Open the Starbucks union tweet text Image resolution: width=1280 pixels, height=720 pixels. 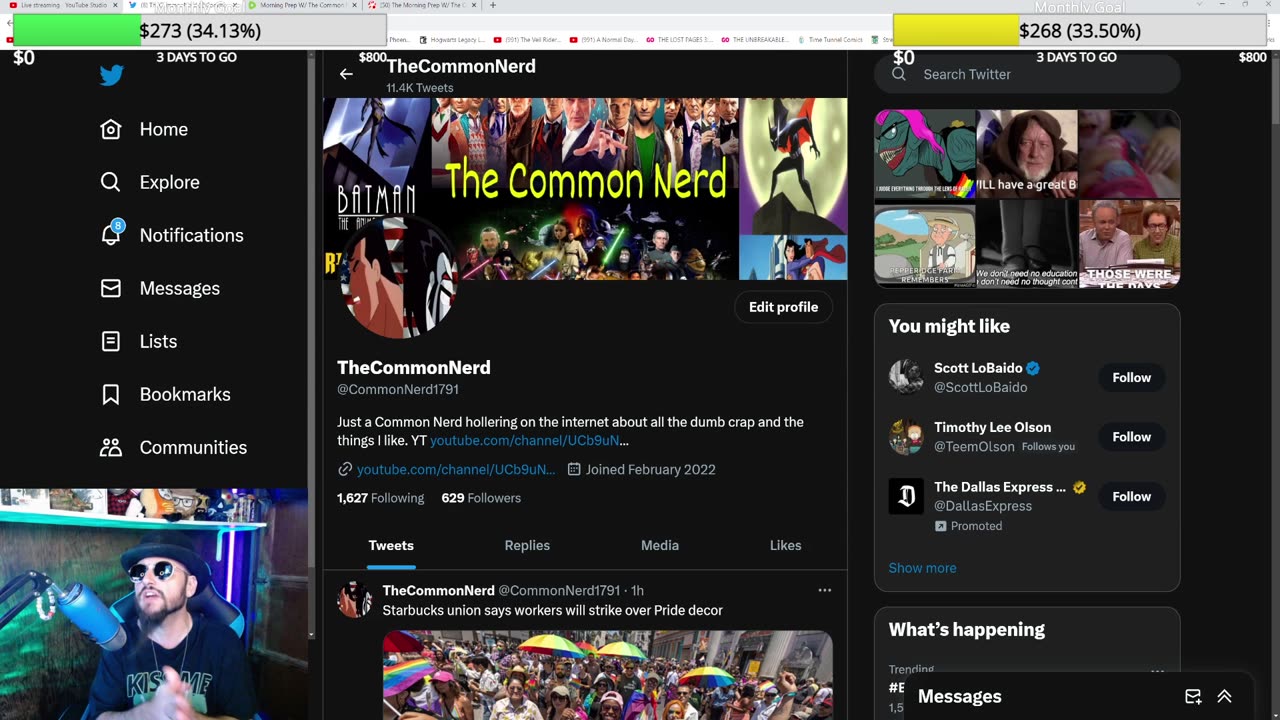click(x=552, y=610)
